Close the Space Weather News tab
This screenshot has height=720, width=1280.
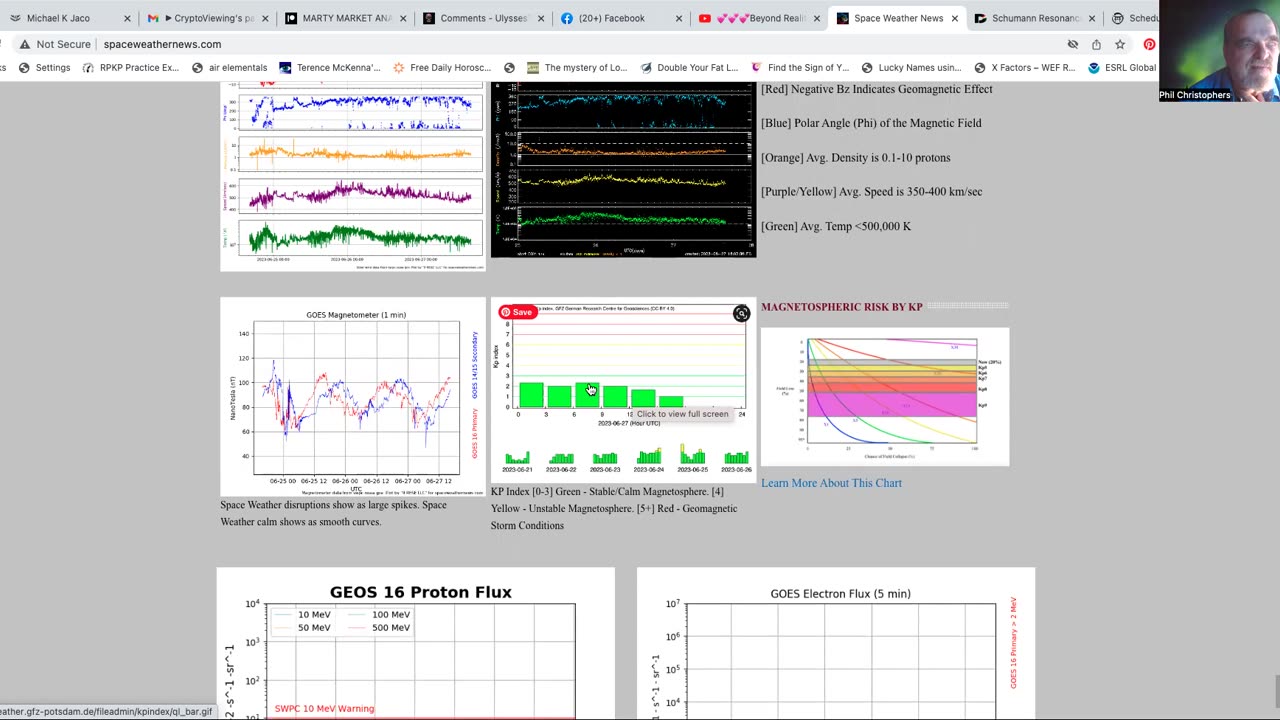954,18
